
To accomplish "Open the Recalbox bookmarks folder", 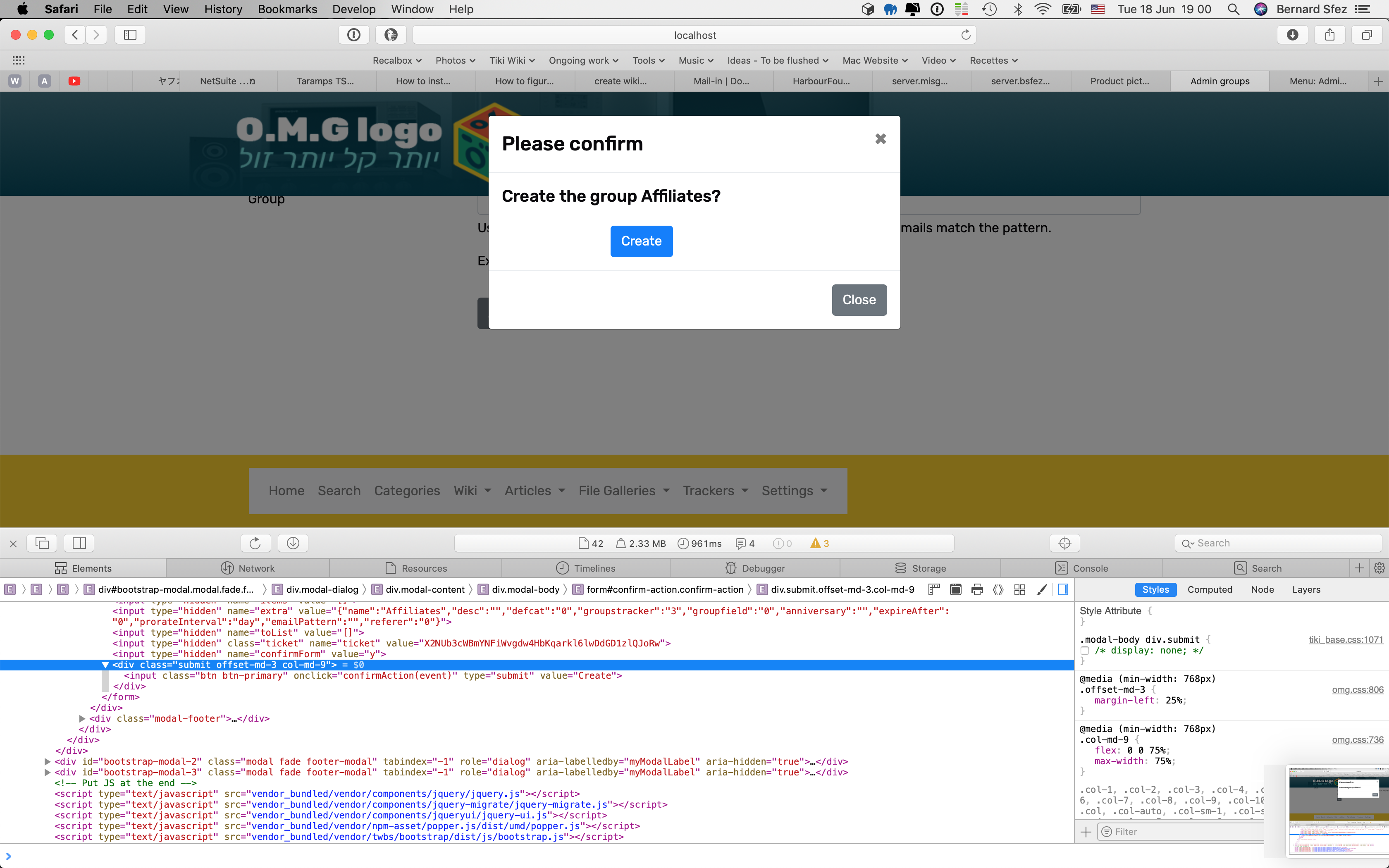I will pos(397,60).
